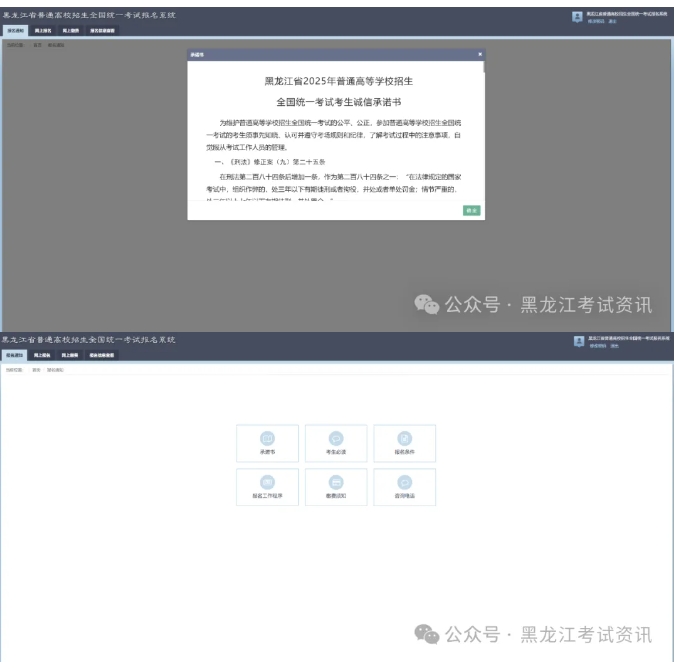Open the fourth nav tab on the tiles page
This screenshot has width=677, height=669.
pyautogui.click(x=102, y=355)
